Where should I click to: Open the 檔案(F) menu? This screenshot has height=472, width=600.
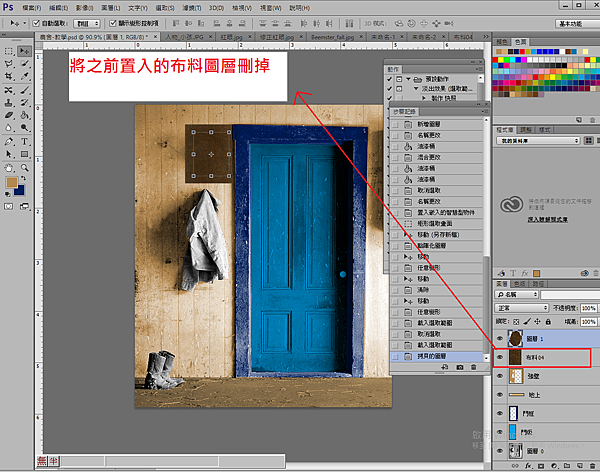(x=32, y=8)
